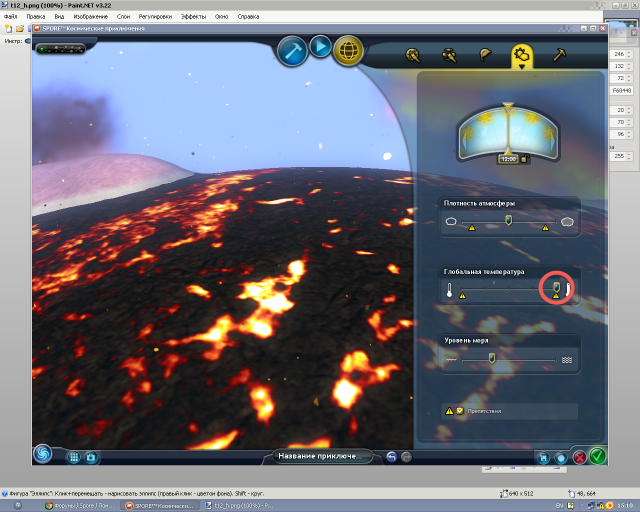Click thin cloud icon of atmosphere slider
The height and width of the screenshot is (512, 640).
coord(451,221)
